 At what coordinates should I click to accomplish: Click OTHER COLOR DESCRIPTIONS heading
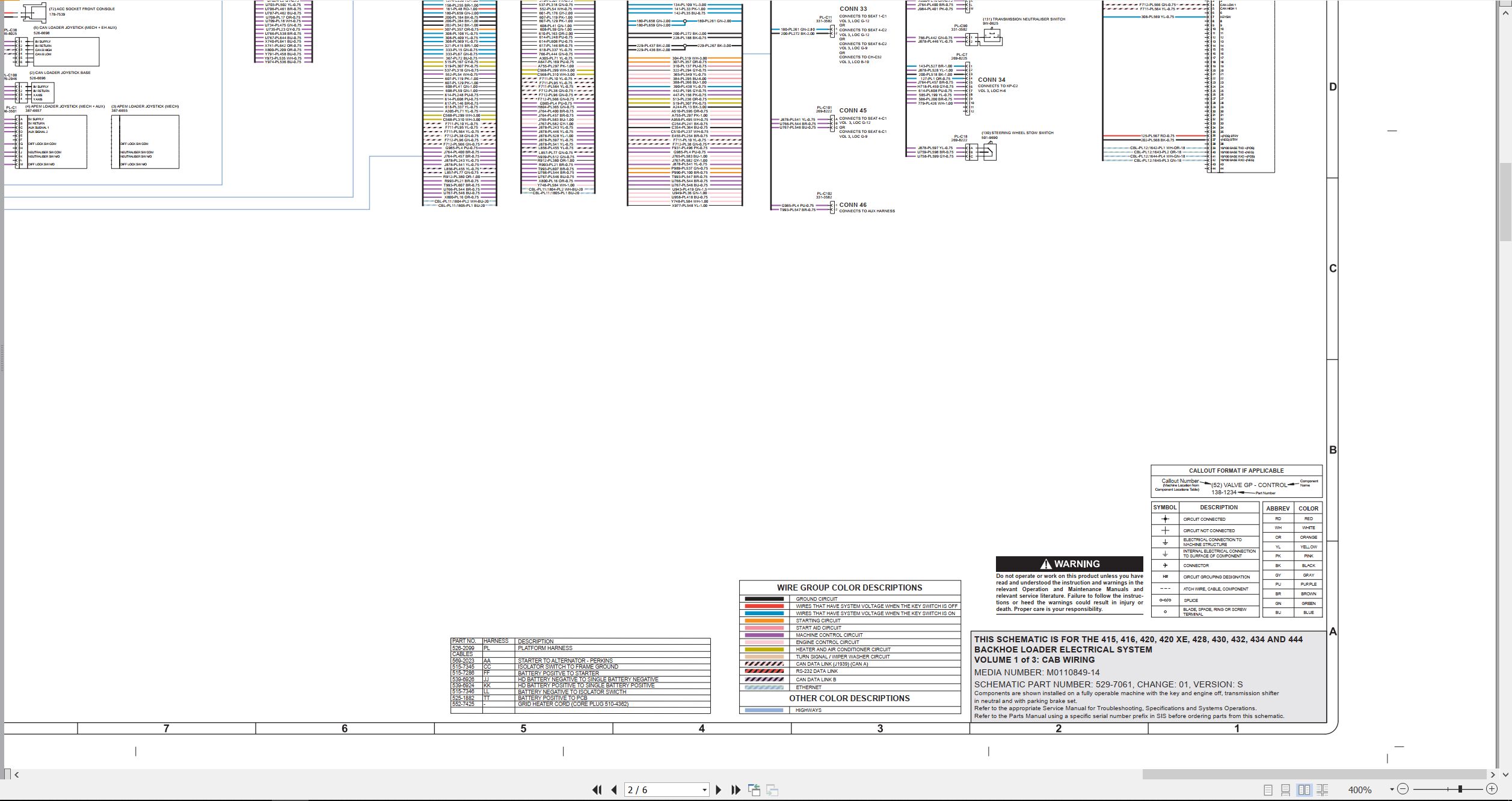(849, 698)
